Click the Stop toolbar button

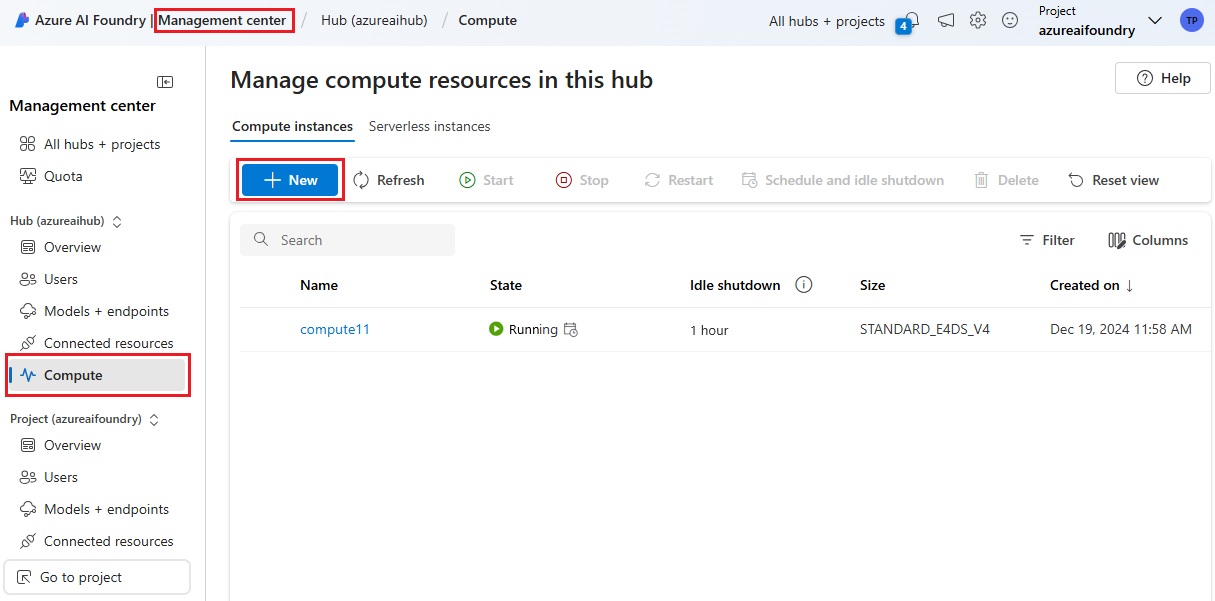[x=582, y=180]
